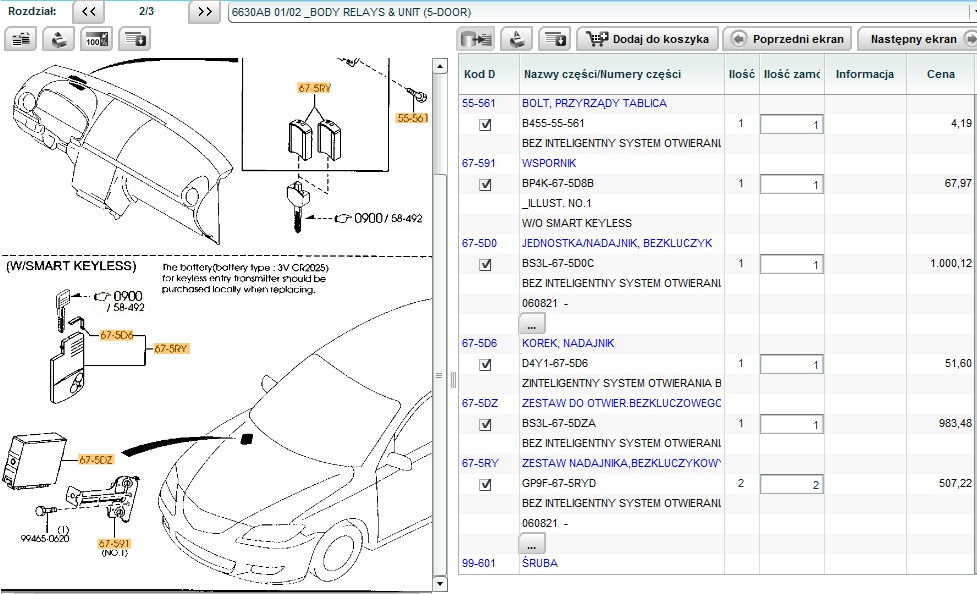Expand details with '...' button under BS3L-67-5D0C

pyautogui.click(x=531, y=324)
